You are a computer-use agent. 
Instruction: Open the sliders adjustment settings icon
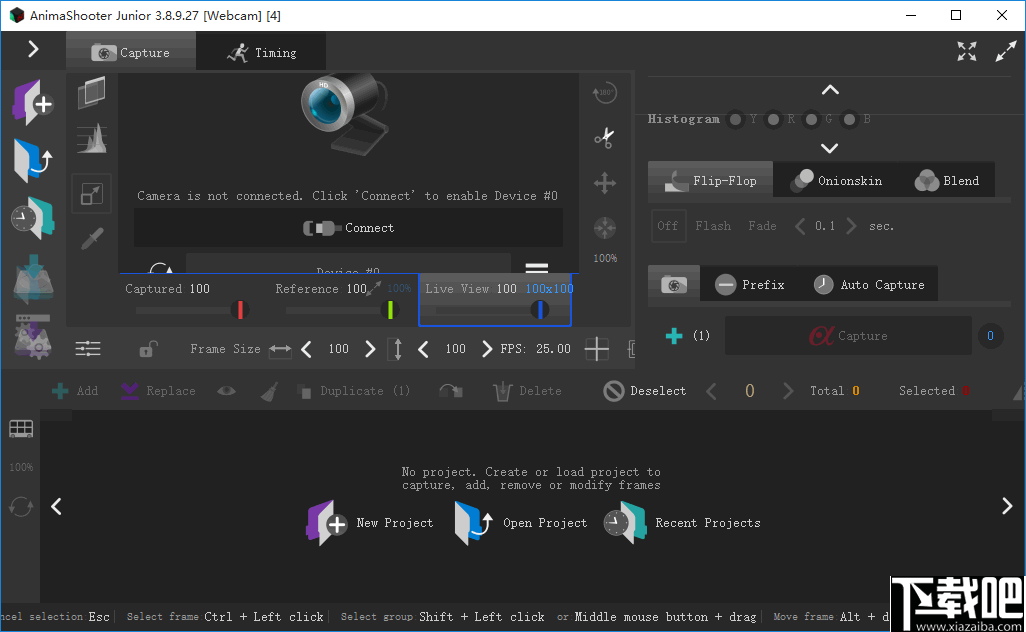pos(88,349)
